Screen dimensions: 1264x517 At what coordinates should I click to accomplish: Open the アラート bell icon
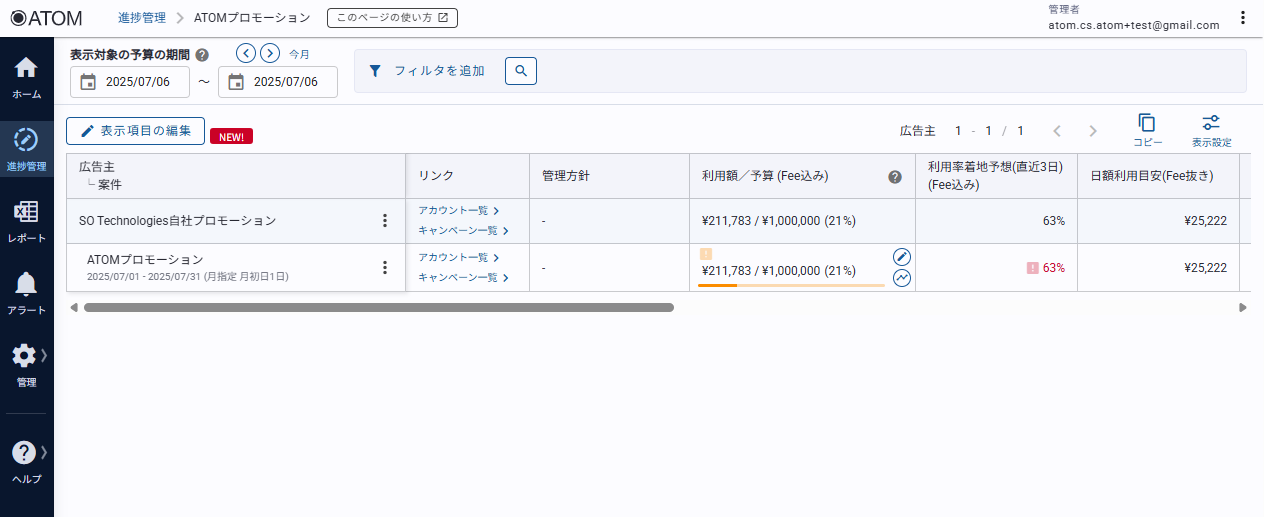[x=26, y=285]
